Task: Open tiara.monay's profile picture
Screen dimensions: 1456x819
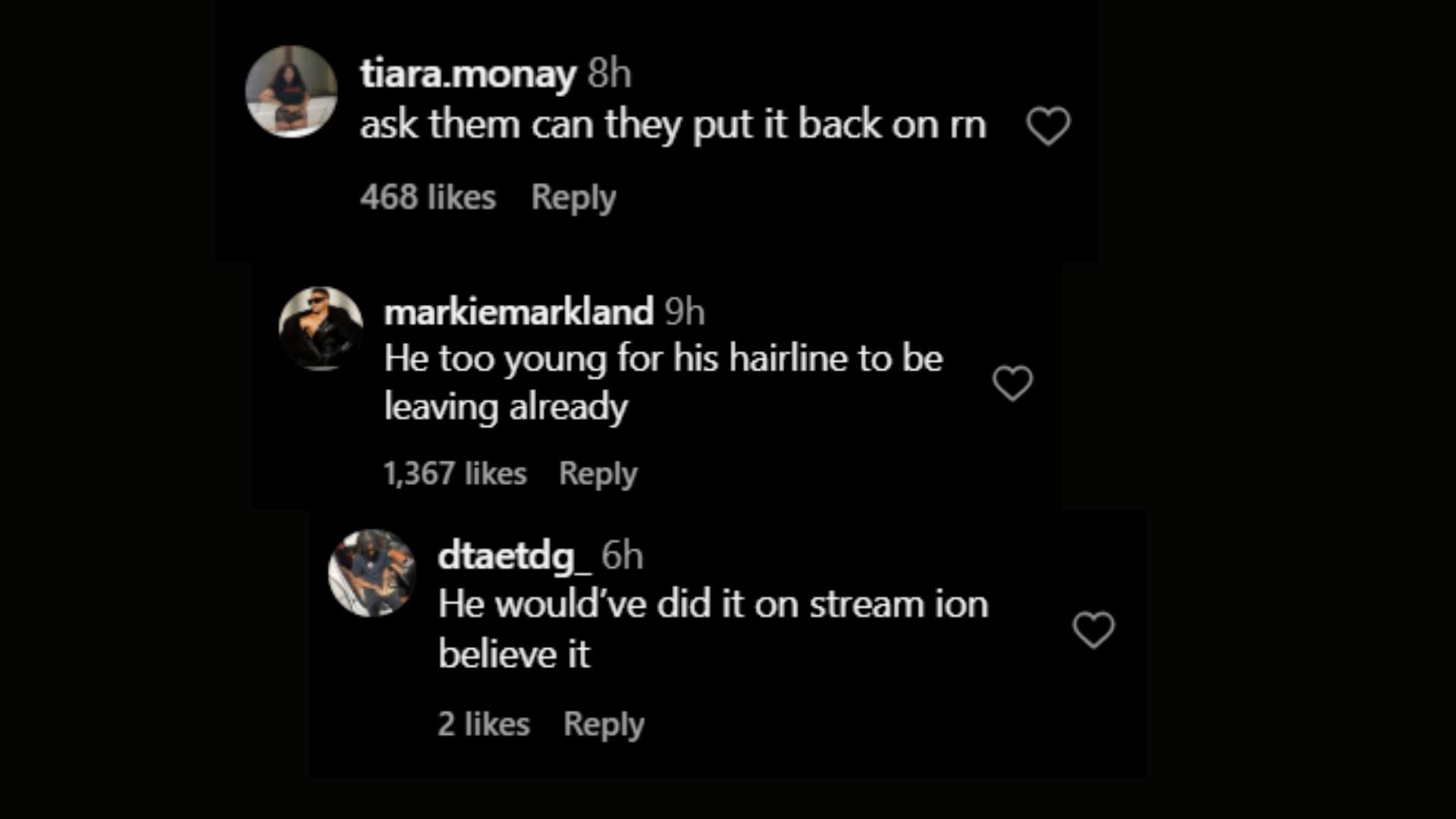Action: coord(291,92)
